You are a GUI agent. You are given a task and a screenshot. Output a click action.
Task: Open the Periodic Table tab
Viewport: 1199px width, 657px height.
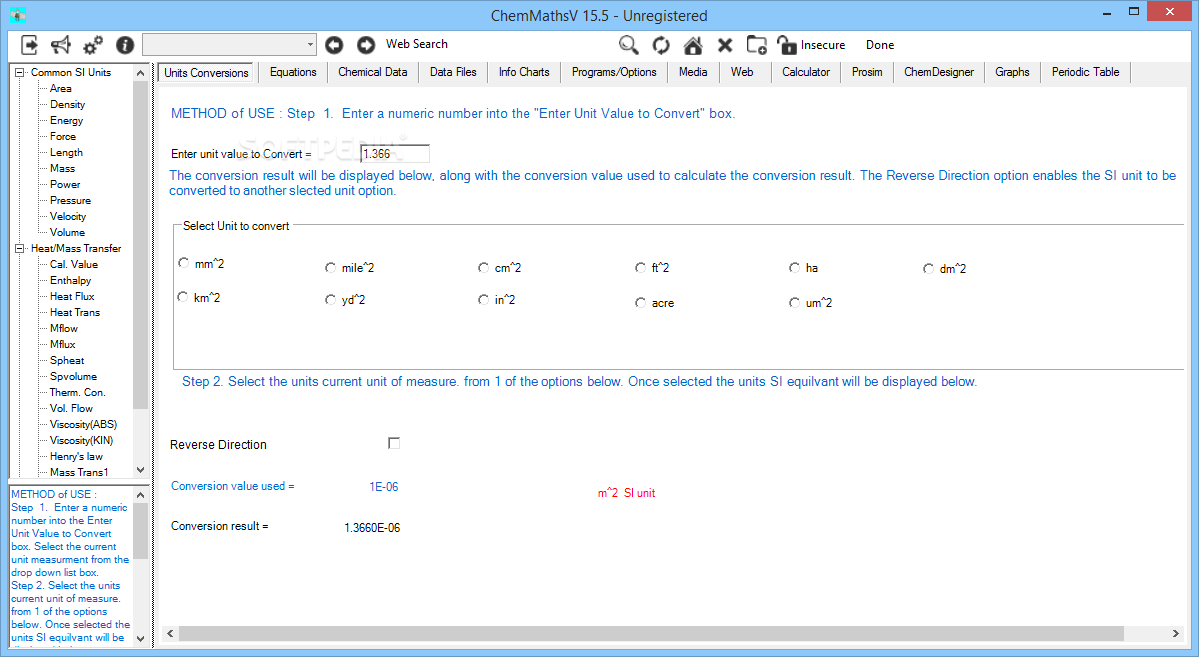pyautogui.click(x=1085, y=72)
